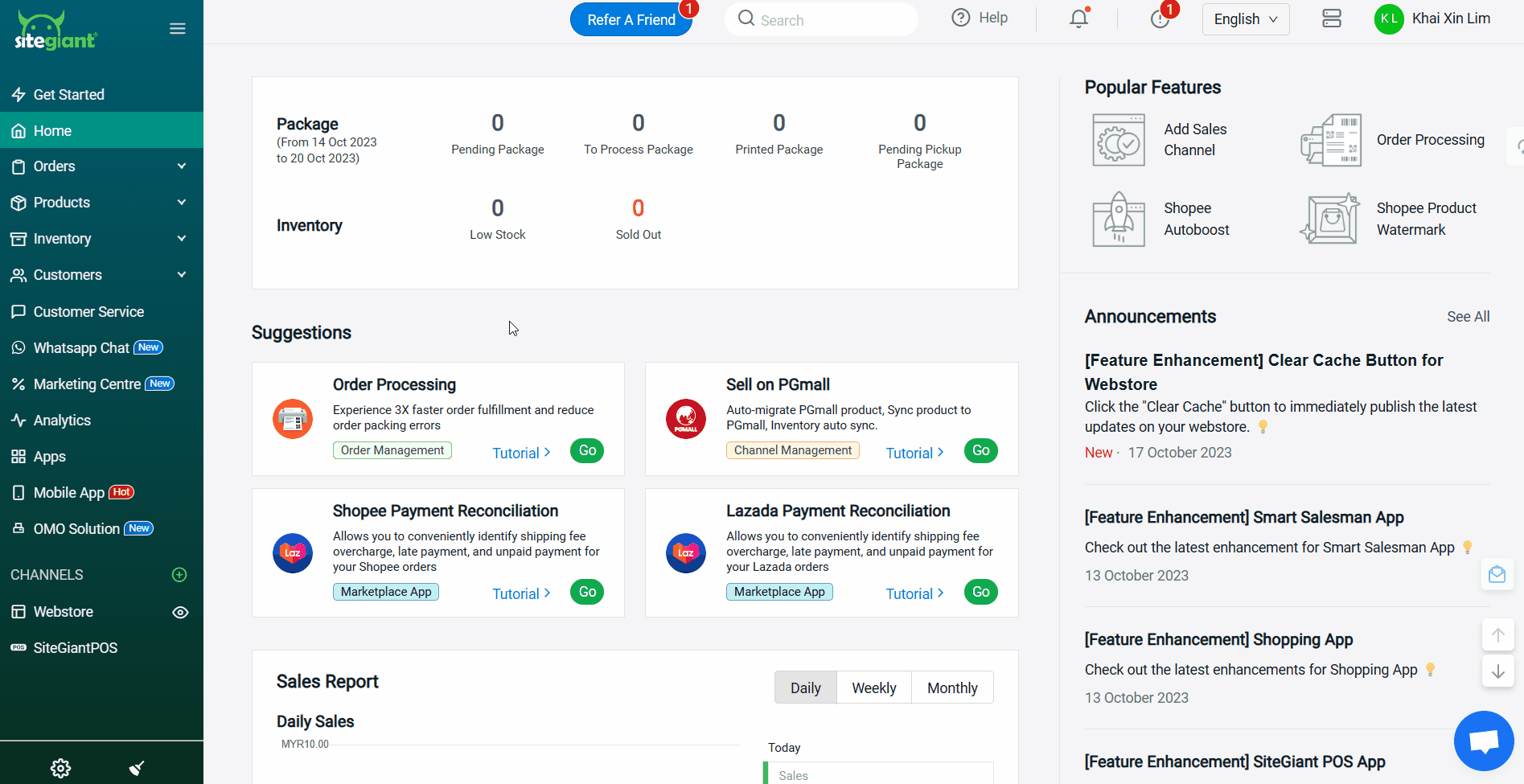Expand the Inventory sidebar section
The height and width of the screenshot is (784, 1524).
pos(101,239)
